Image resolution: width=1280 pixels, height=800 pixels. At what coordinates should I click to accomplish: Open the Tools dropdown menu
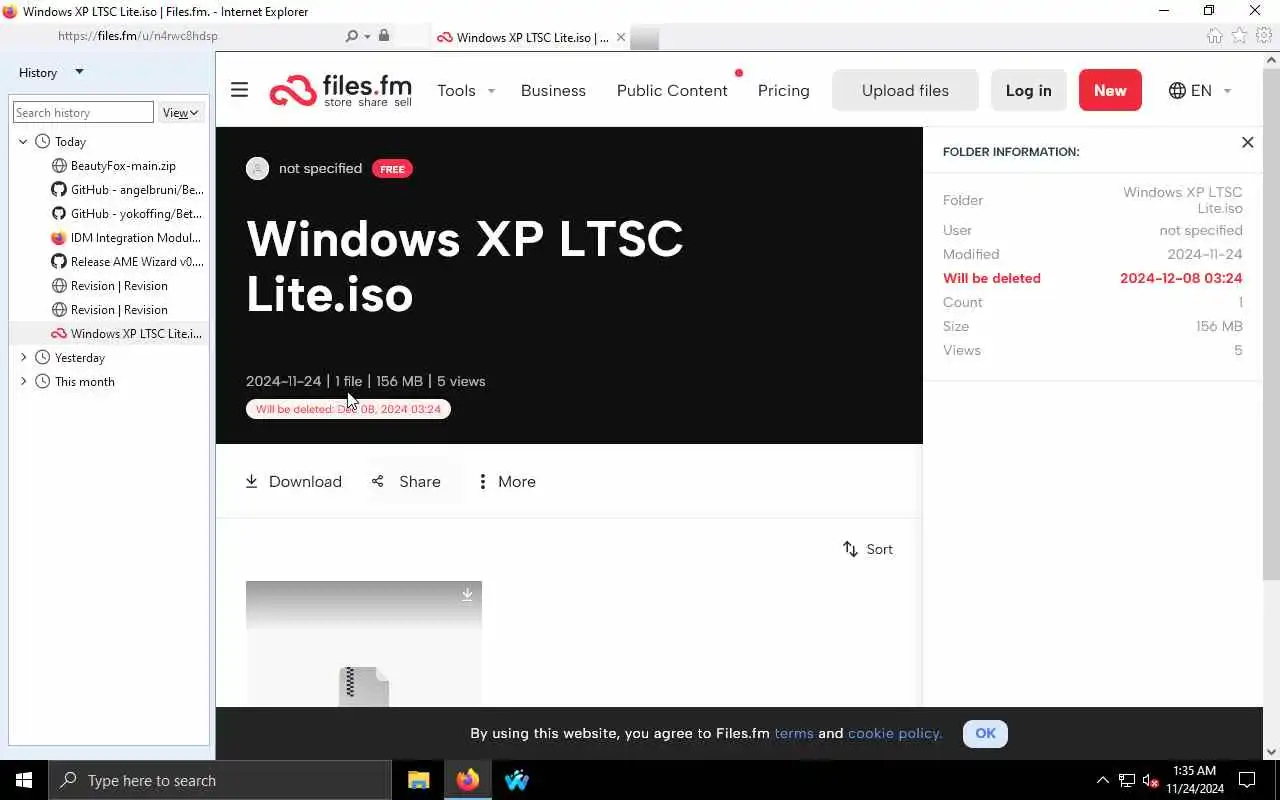(x=466, y=90)
